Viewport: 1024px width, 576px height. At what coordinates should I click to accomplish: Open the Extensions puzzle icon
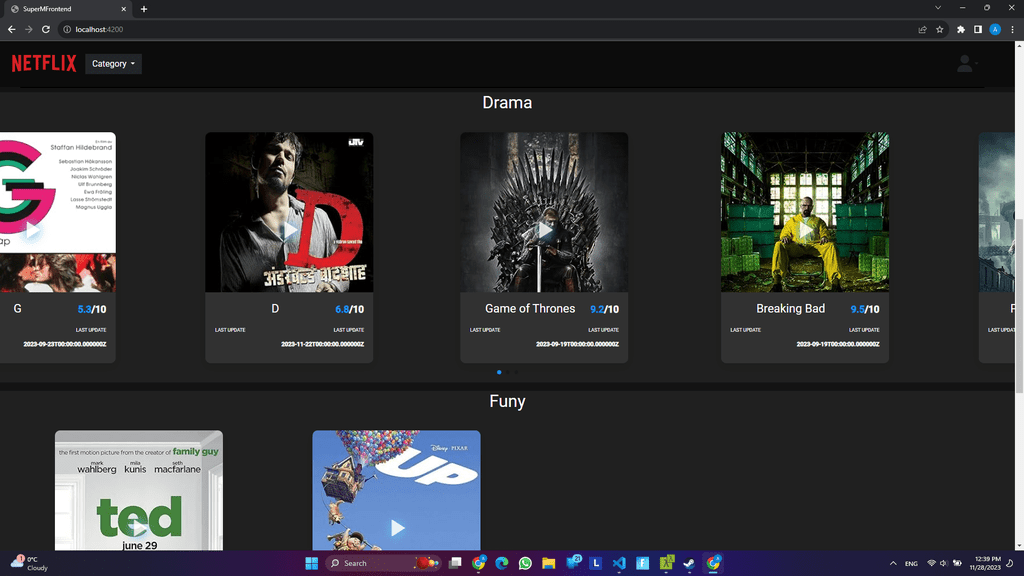pyautogui.click(x=961, y=29)
